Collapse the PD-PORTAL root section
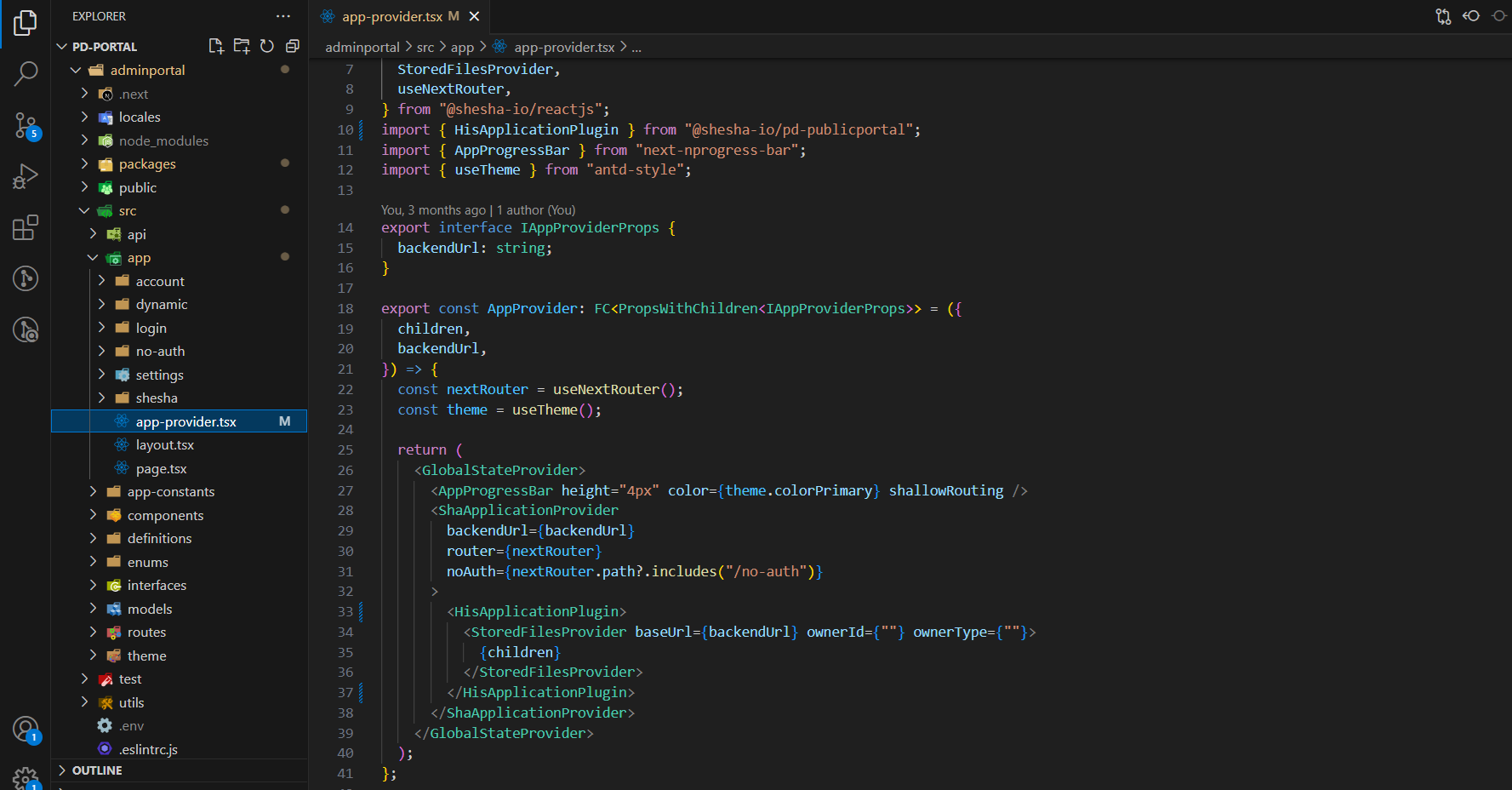The width and height of the screenshot is (1512, 790). 61,47
